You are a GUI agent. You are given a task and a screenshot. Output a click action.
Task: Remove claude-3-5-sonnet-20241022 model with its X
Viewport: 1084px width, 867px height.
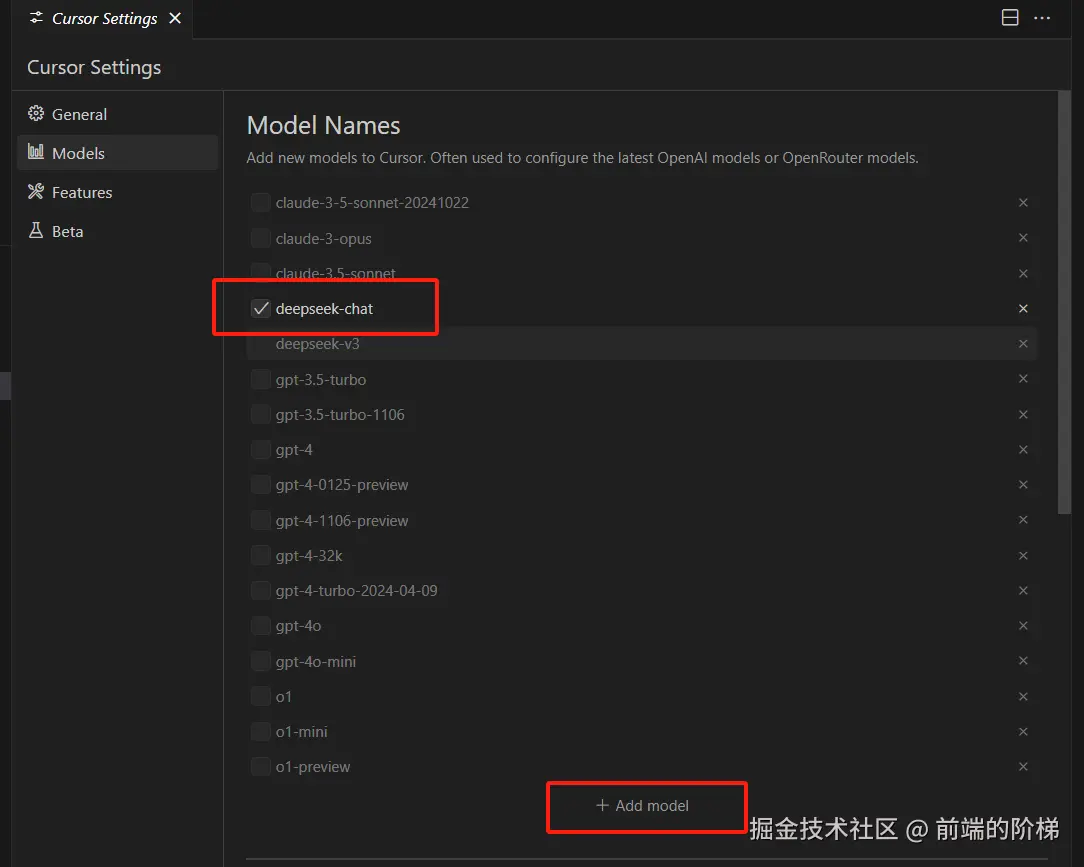click(1023, 203)
